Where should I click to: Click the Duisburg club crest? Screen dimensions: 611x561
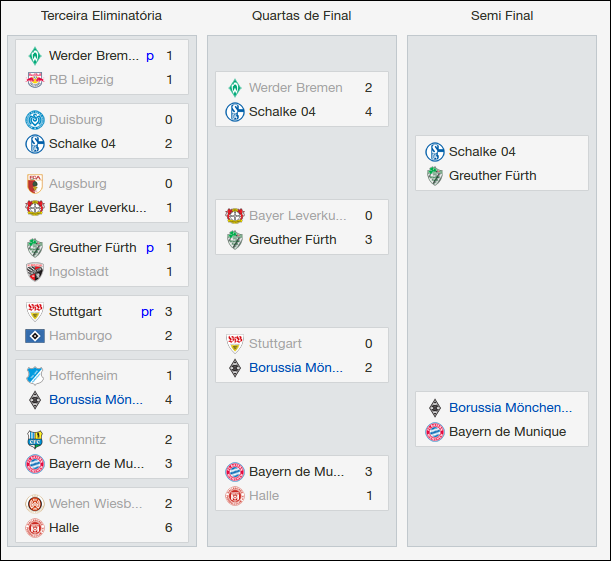[x=35, y=120]
